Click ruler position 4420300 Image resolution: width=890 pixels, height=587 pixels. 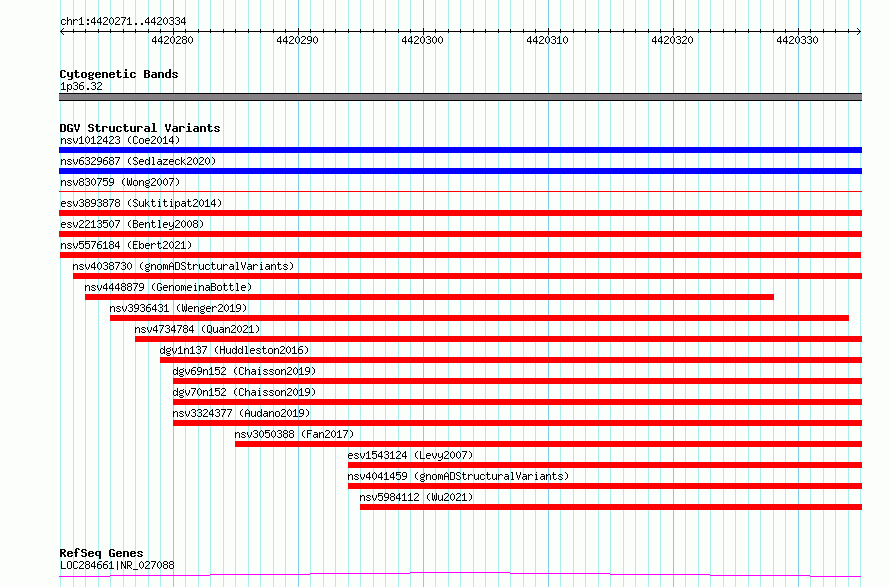[x=422, y=40]
